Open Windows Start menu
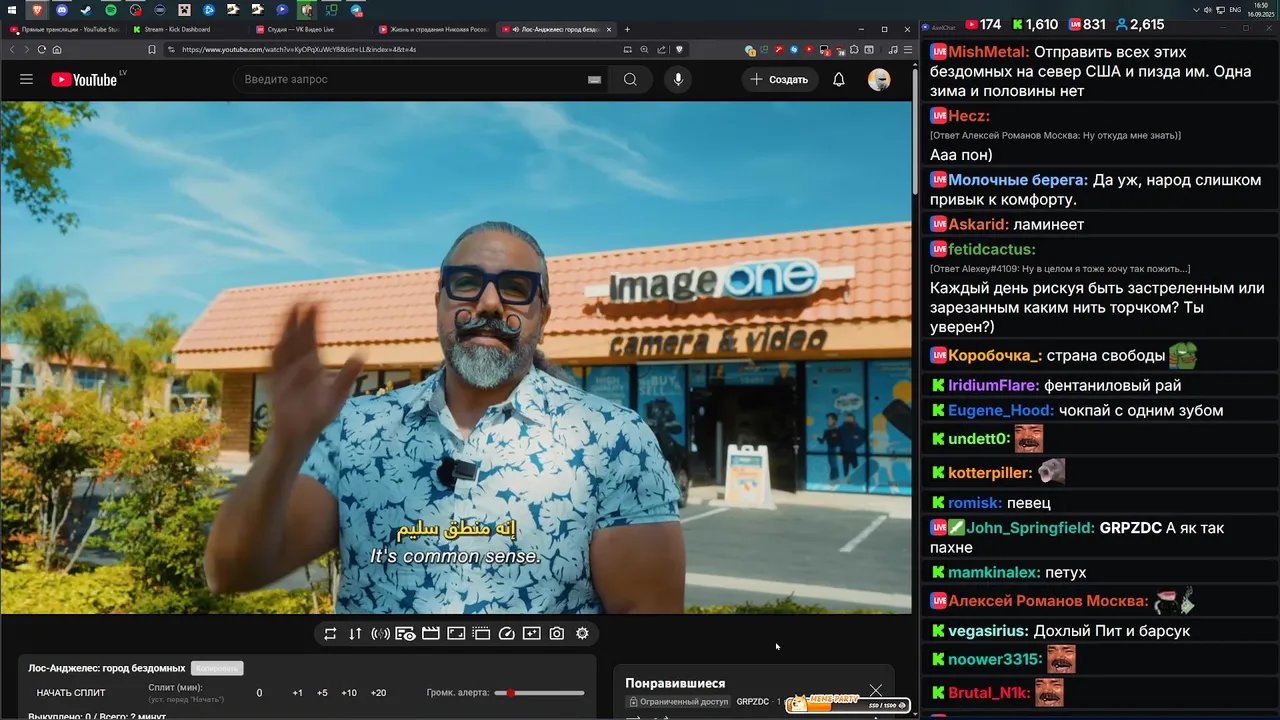 point(12,10)
